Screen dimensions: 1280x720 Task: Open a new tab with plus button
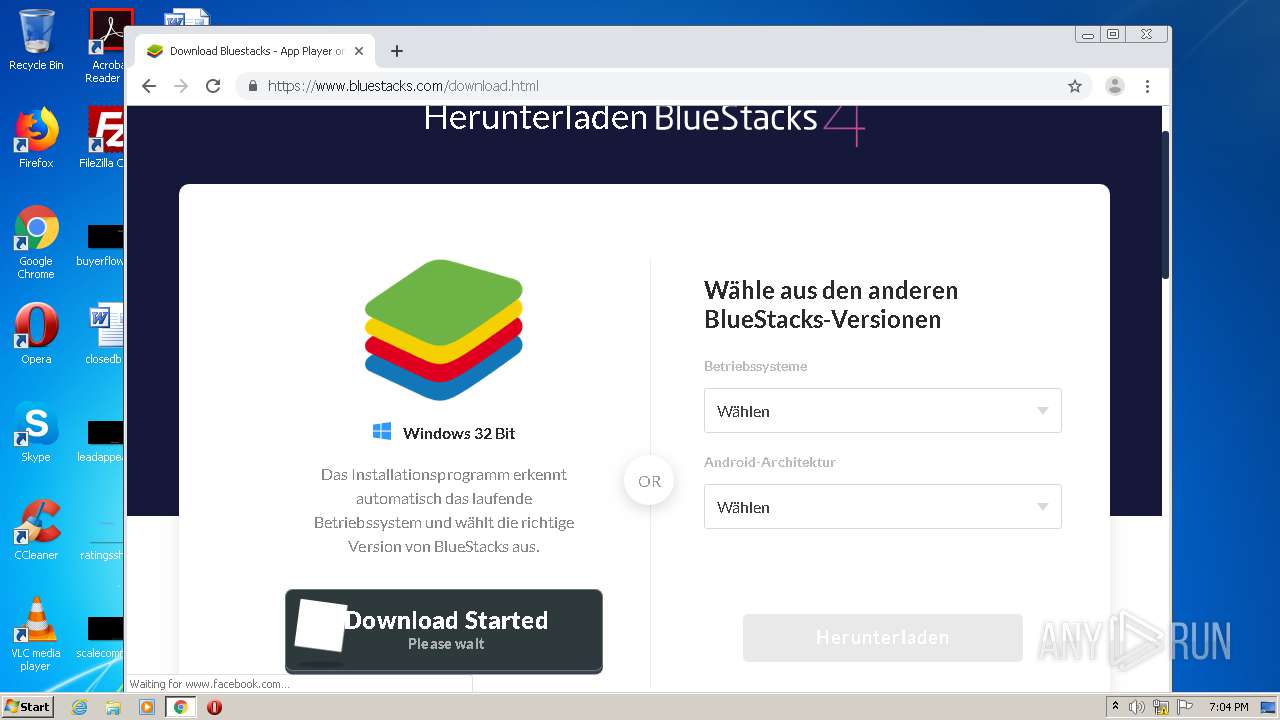397,51
